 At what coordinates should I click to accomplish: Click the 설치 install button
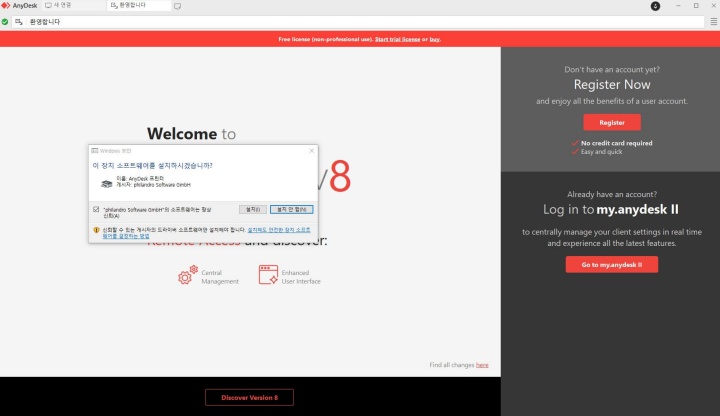(x=253, y=209)
